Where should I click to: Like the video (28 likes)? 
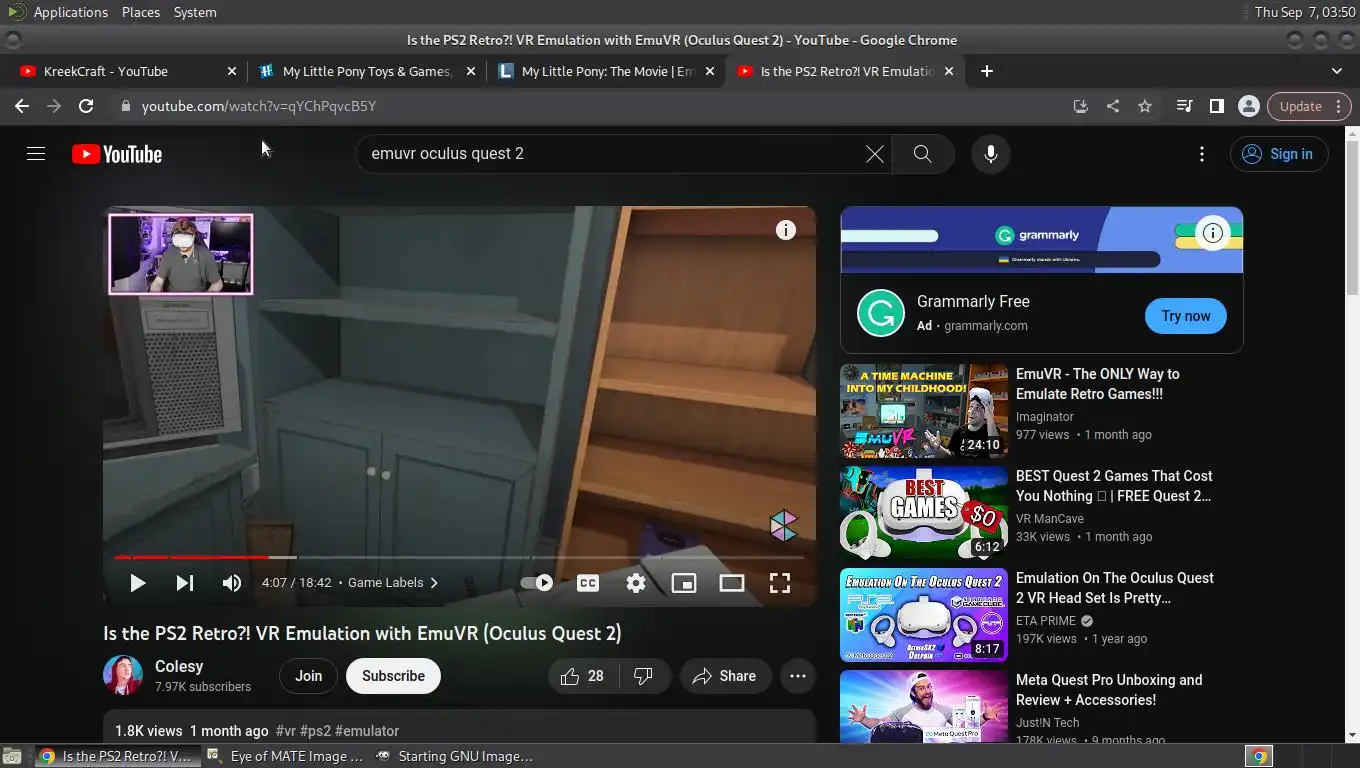pyautogui.click(x=581, y=676)
